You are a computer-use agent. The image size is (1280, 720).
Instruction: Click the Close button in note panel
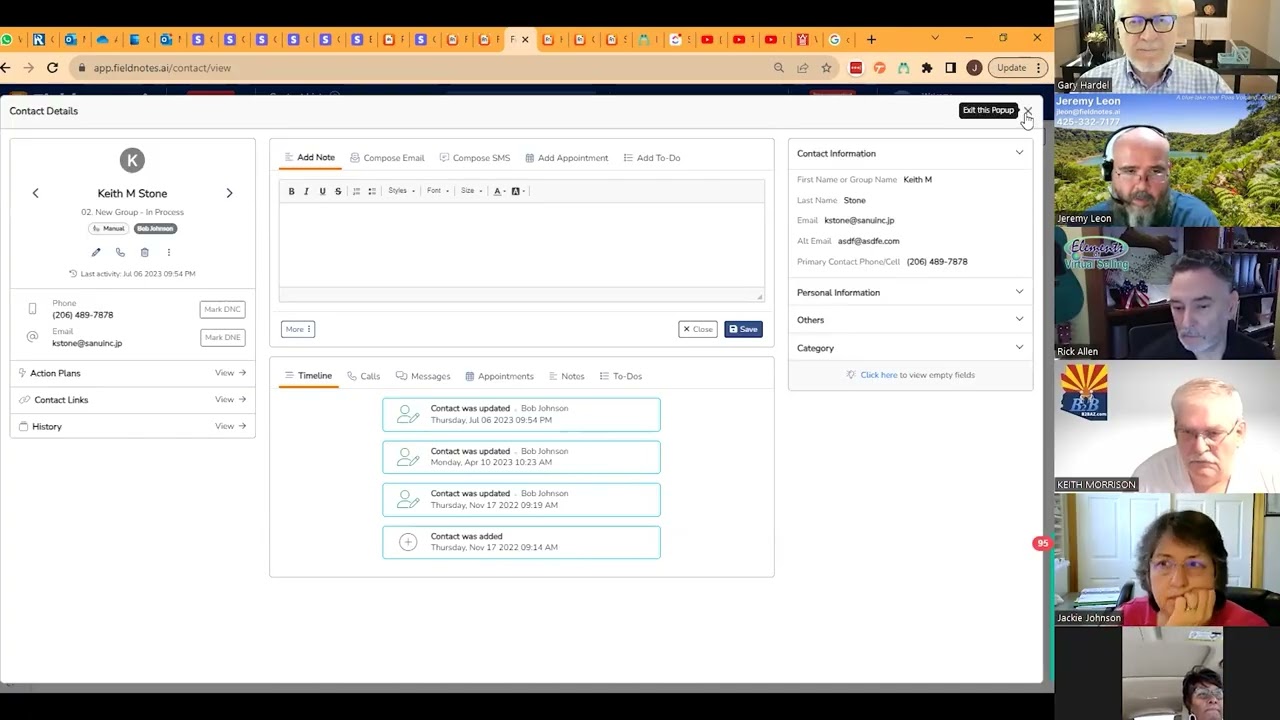tap(698, 329)
